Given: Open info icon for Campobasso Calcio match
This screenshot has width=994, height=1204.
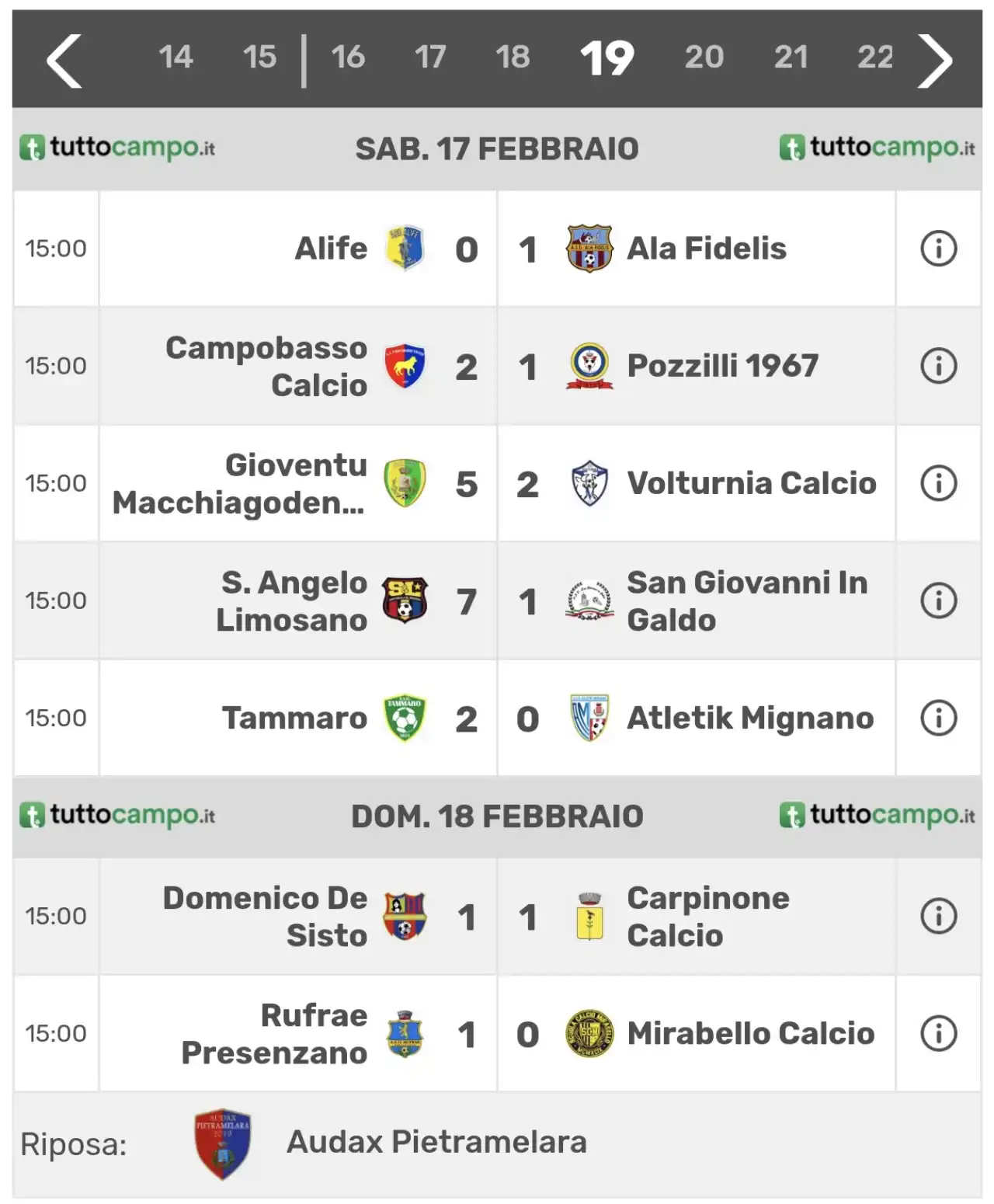Looking at the screenshot, I should click(938, 366).
